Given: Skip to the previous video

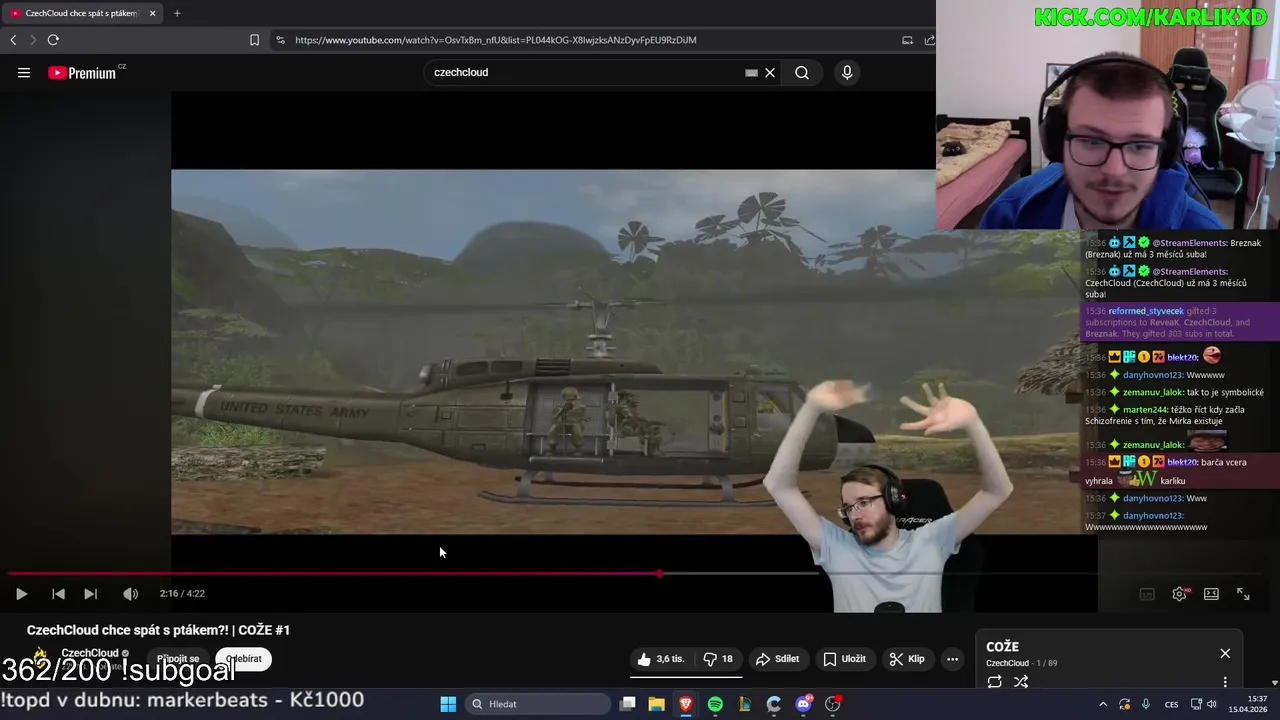Looking at the screenshot, I should pyautogui.click(x=58, y=594).
